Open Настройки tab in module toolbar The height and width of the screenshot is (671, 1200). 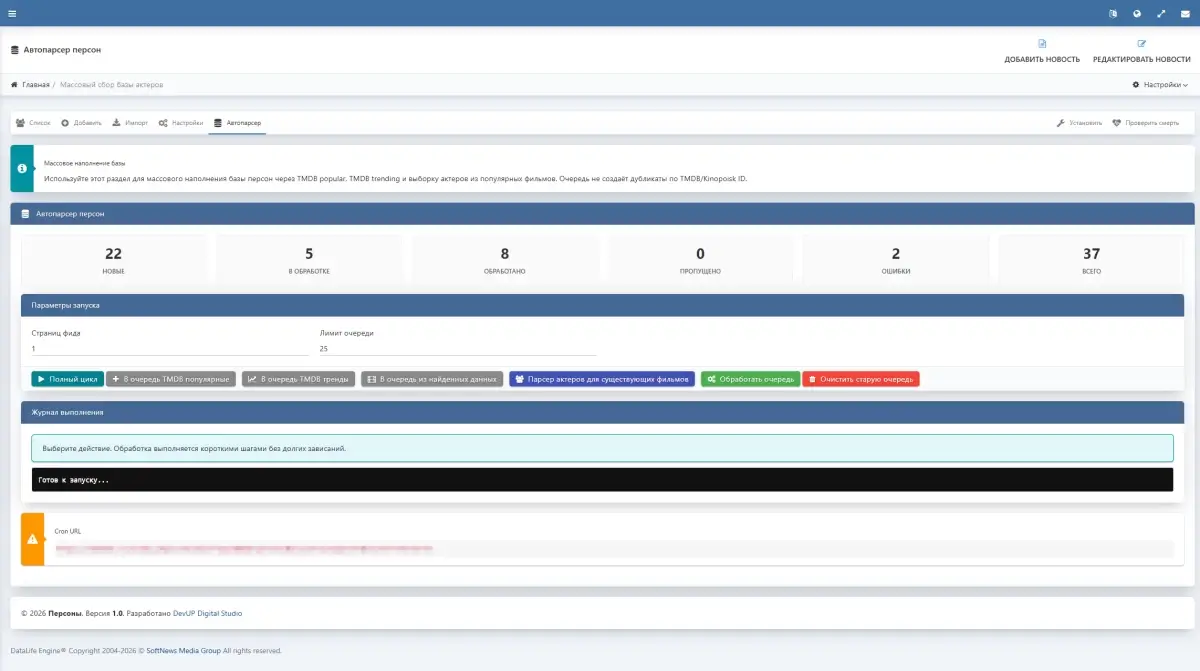pyautogui.click(x=181, y=123)
